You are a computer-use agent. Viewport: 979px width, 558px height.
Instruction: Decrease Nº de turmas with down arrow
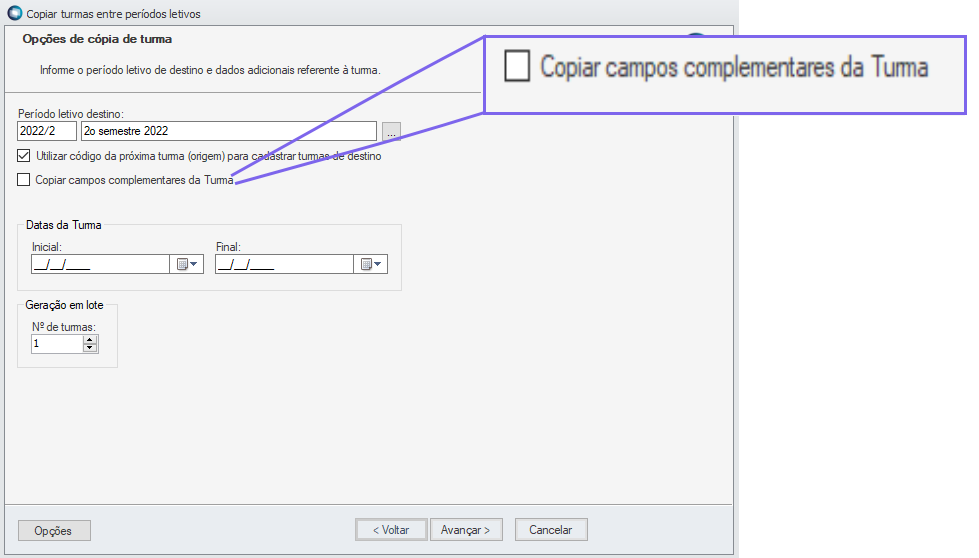pos(90,348)
